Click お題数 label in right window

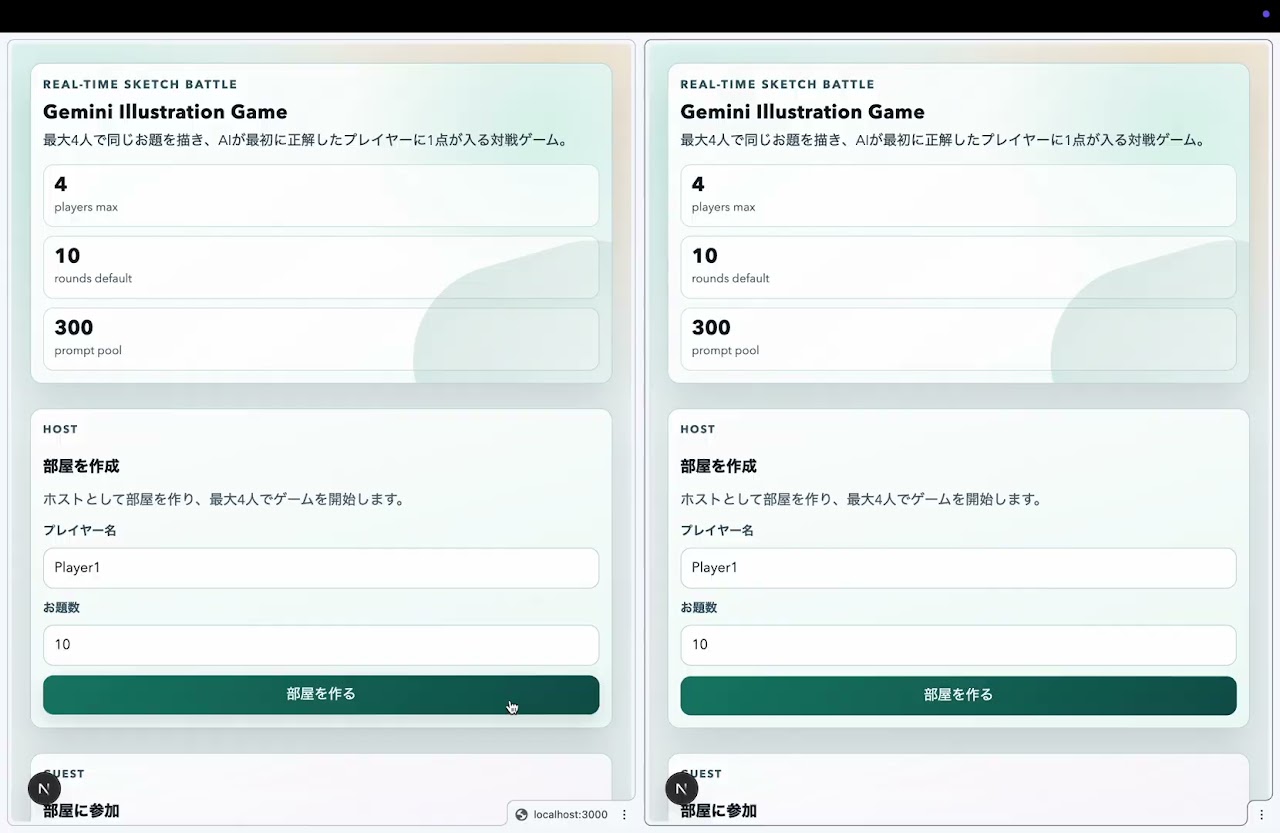[699, 607]
